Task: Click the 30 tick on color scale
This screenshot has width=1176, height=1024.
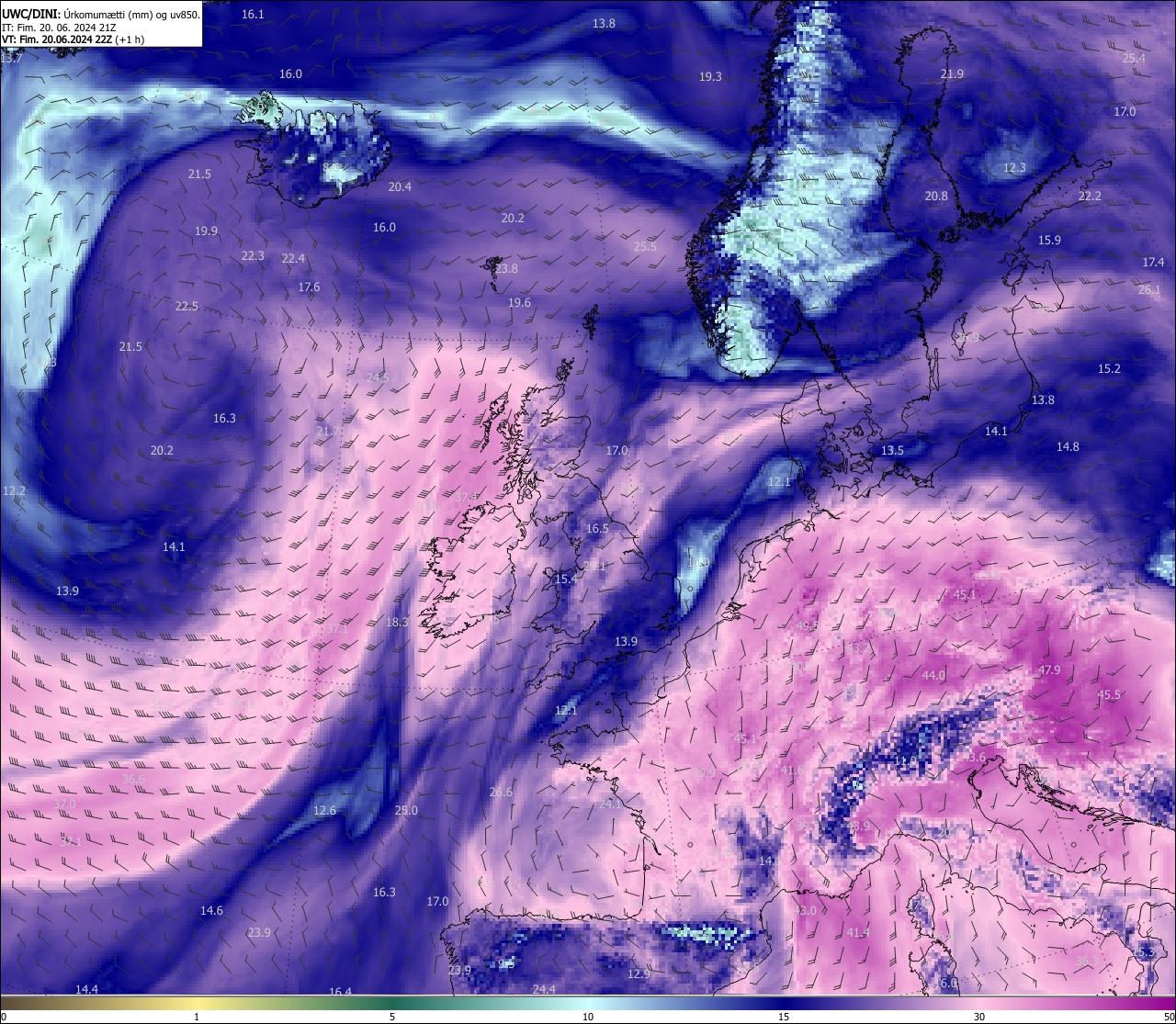Action: pos(979,1017)
